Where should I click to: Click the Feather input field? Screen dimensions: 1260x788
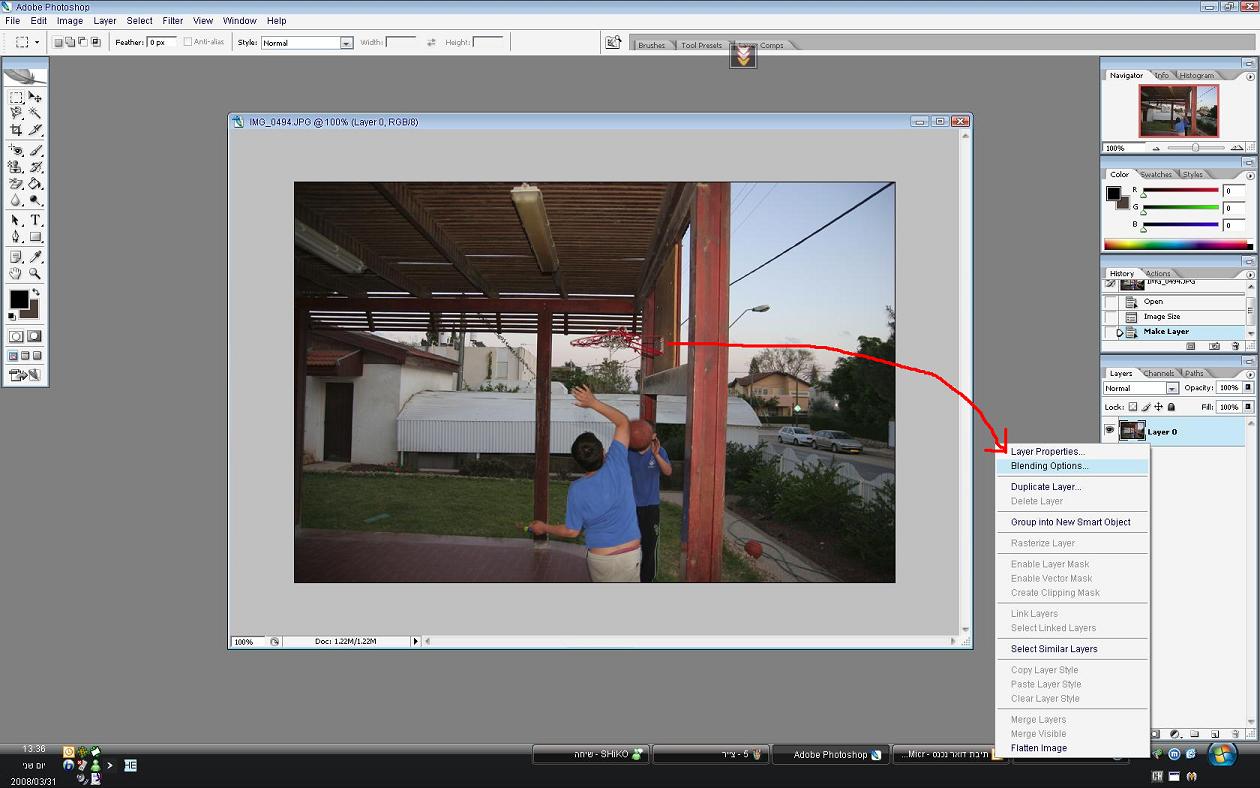click(162, 43)
